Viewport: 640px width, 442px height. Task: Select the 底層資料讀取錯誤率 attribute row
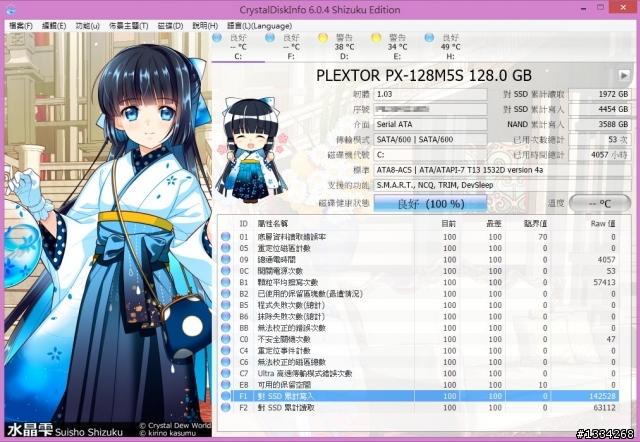click(418, 237)
